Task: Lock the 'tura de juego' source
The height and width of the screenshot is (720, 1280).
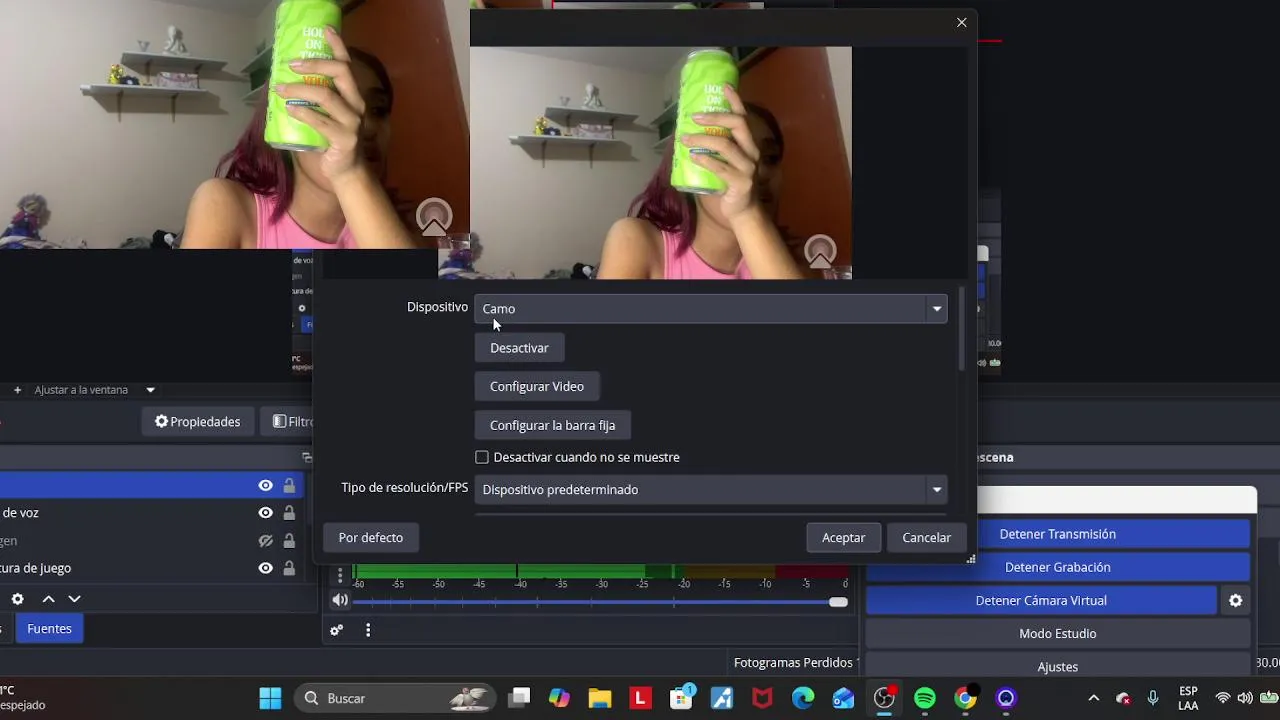Action: [x=289, y=568]
